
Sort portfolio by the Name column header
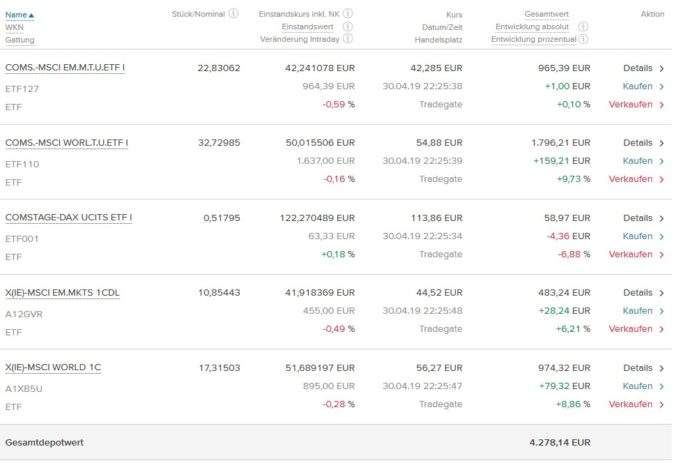pyautogui.click(x=19, y=15)
